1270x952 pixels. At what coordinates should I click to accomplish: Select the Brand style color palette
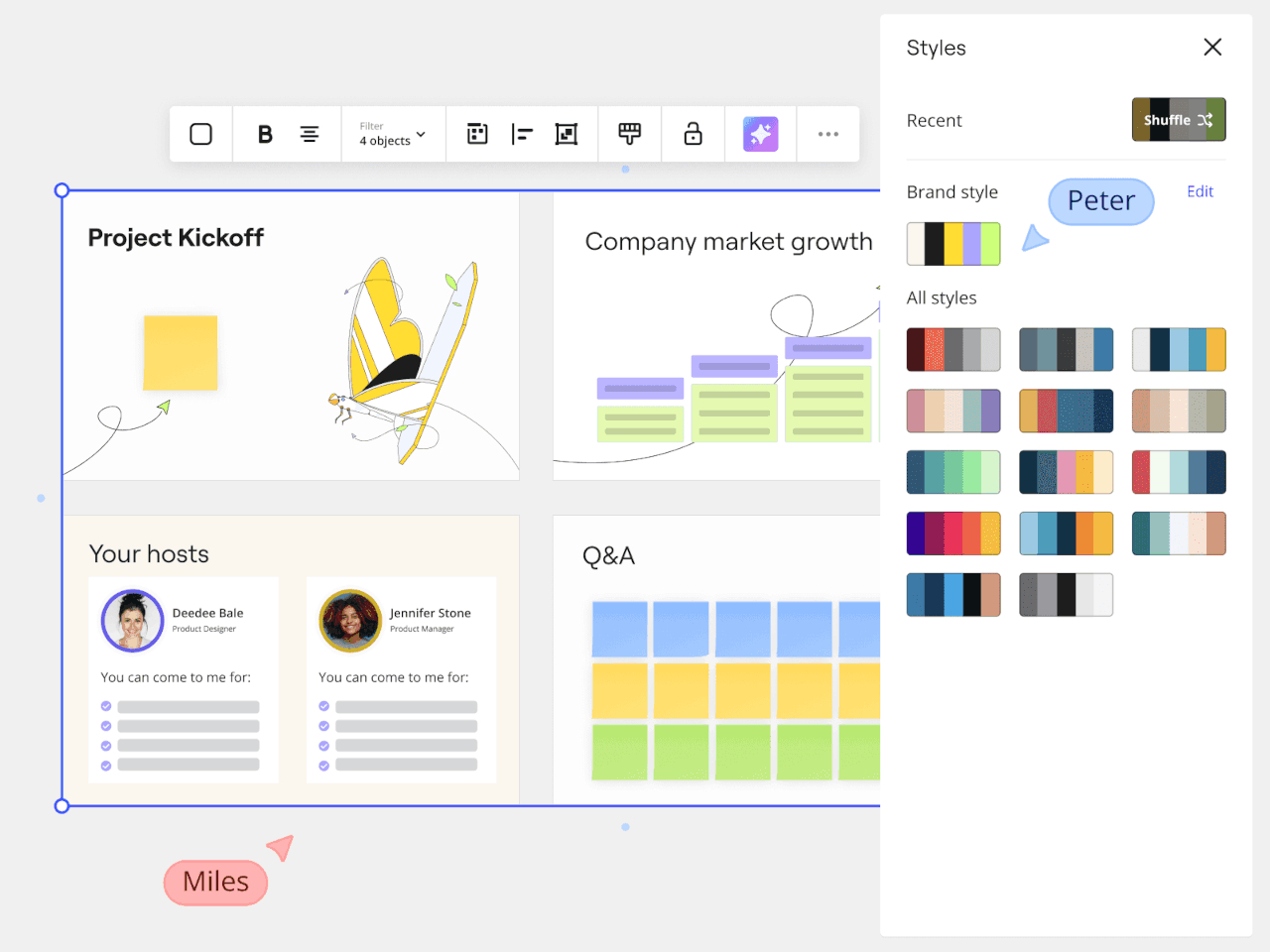pyautogui.click(x=952, y=244)
